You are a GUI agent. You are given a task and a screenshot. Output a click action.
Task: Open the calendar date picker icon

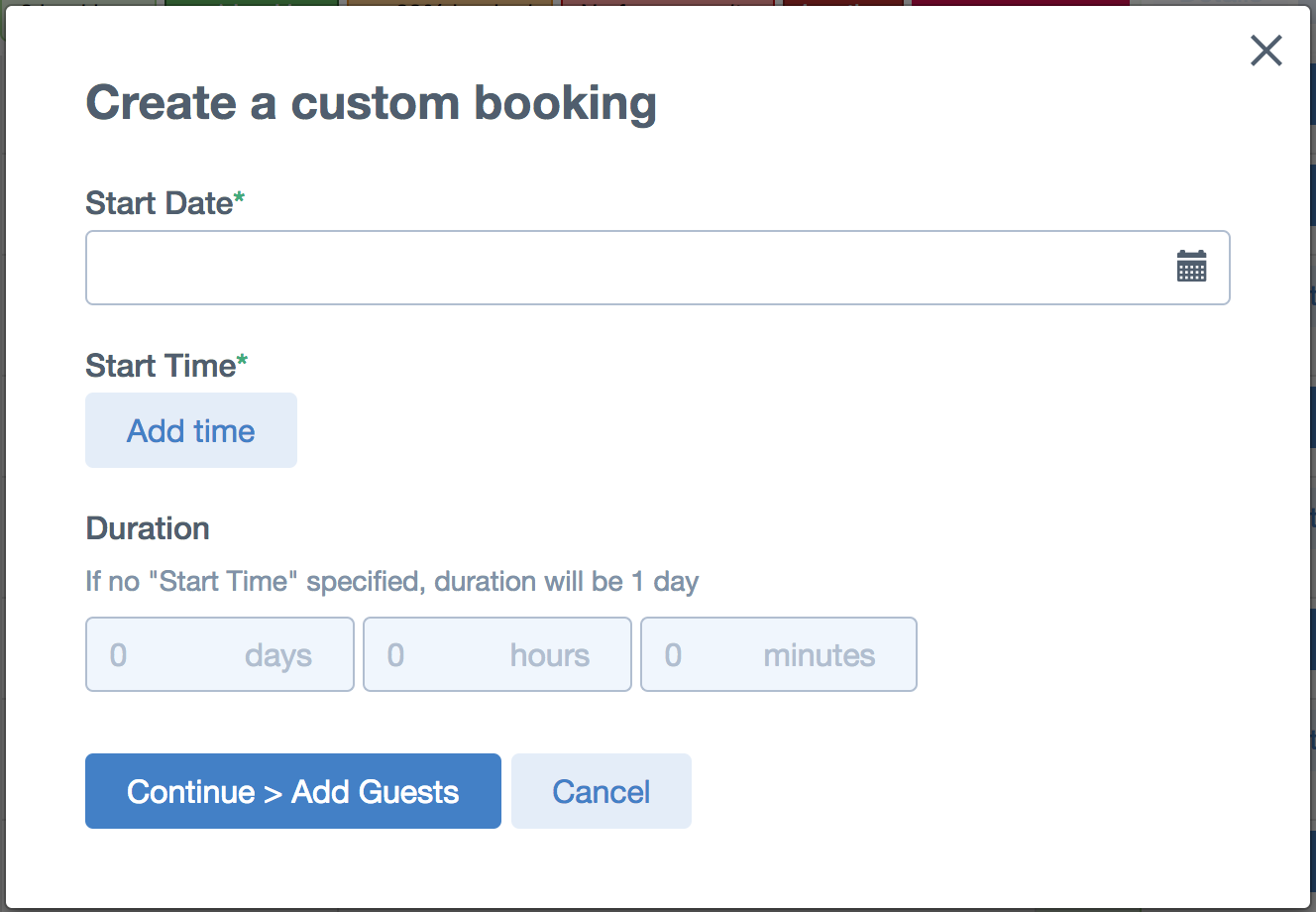1191,266
